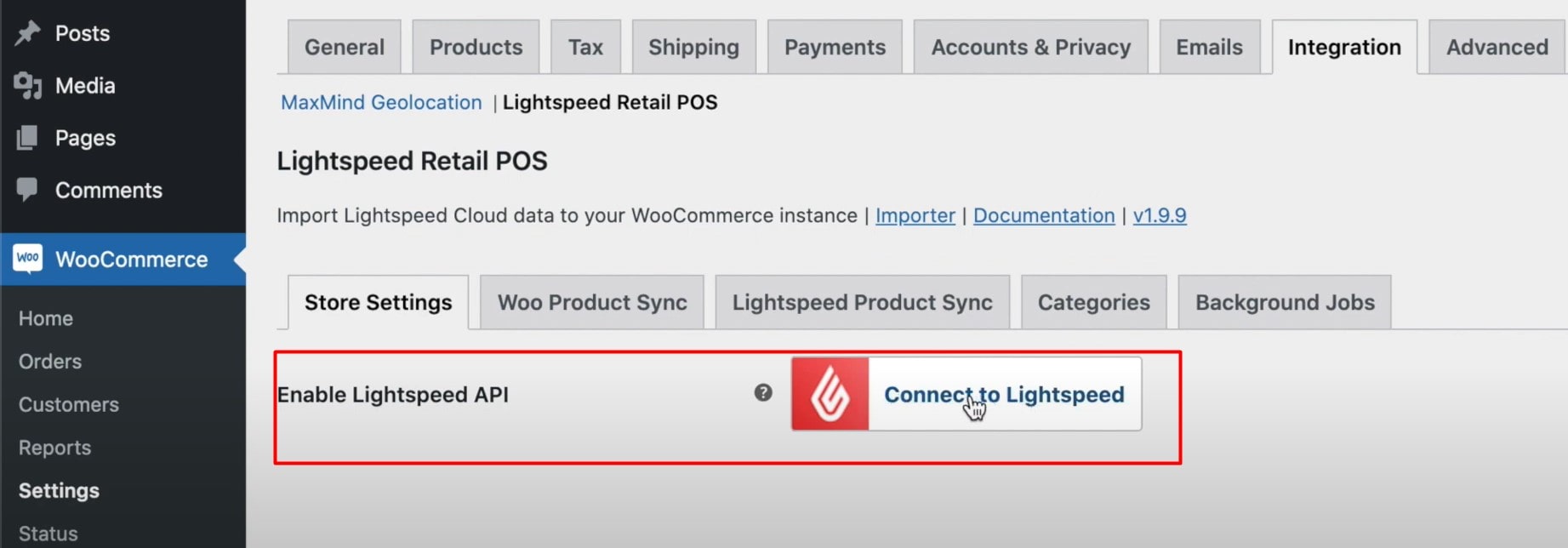This screenshot has width=1568, height=548.
Task: Open the MaxMind Geolocation link
Action: coord(381,102)
